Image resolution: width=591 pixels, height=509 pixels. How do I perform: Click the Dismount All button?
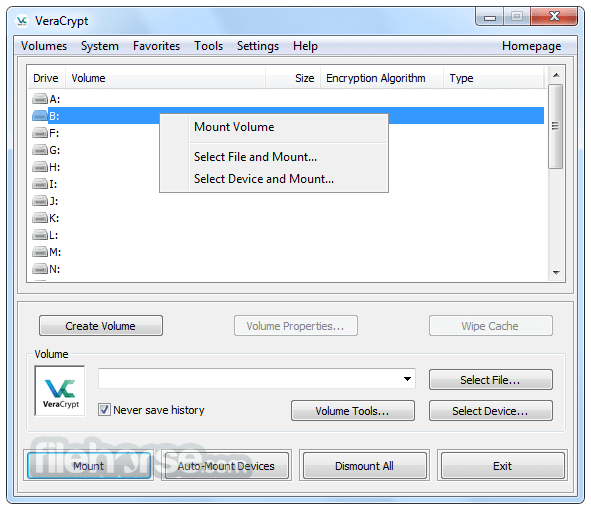point(364,466)
